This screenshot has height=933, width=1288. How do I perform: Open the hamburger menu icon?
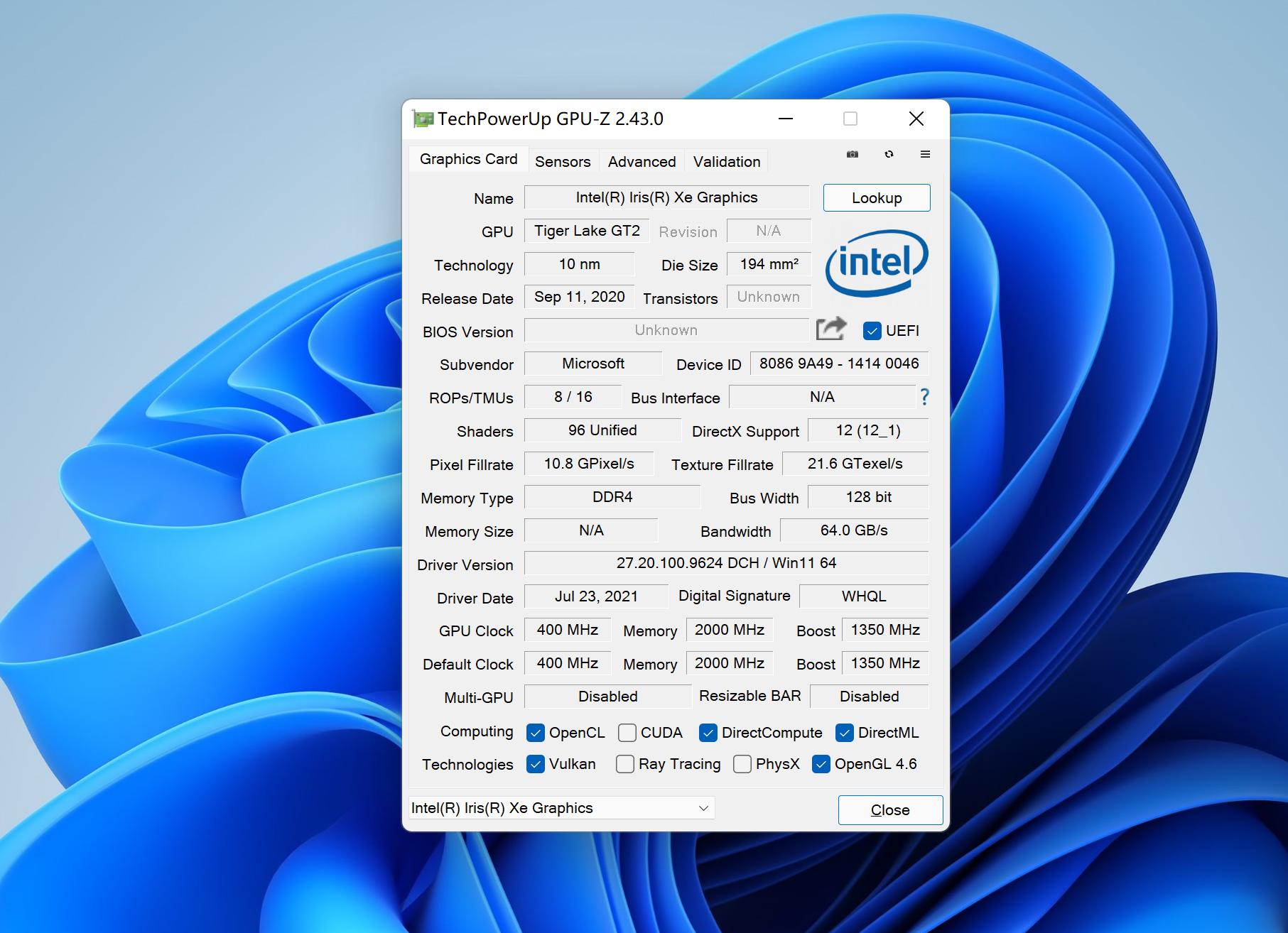click(925, 154)
